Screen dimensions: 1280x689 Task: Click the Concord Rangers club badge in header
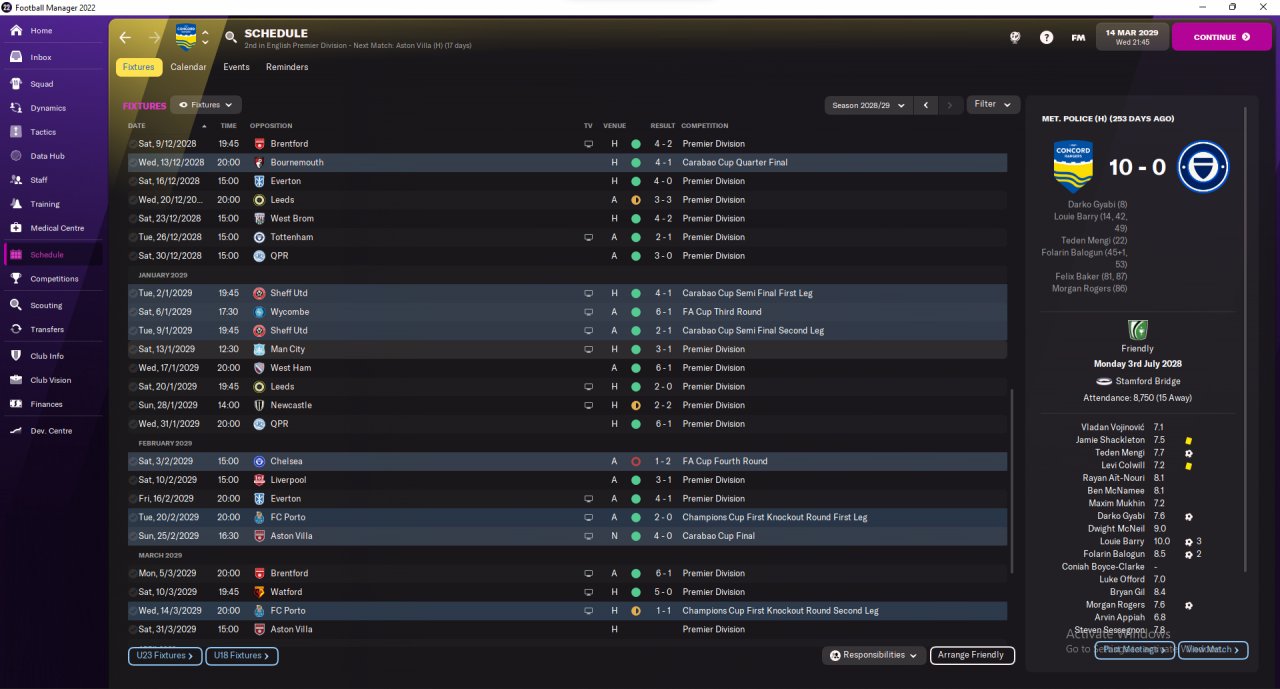pyautogui.click(x=186, y=37)
